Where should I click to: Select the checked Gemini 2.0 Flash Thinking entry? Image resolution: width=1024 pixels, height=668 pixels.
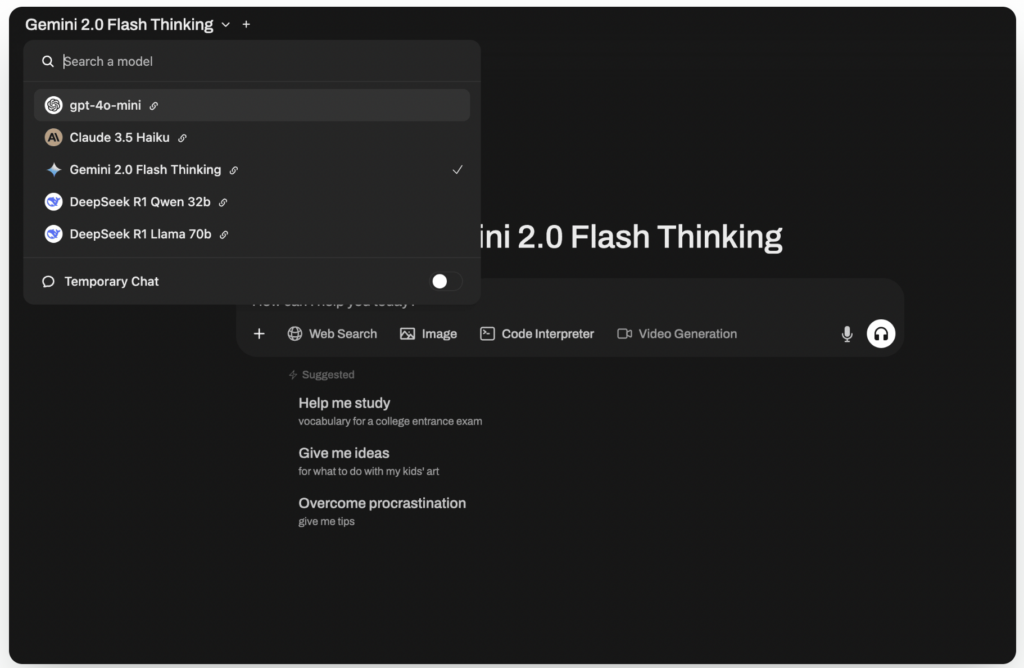[145, 170]
